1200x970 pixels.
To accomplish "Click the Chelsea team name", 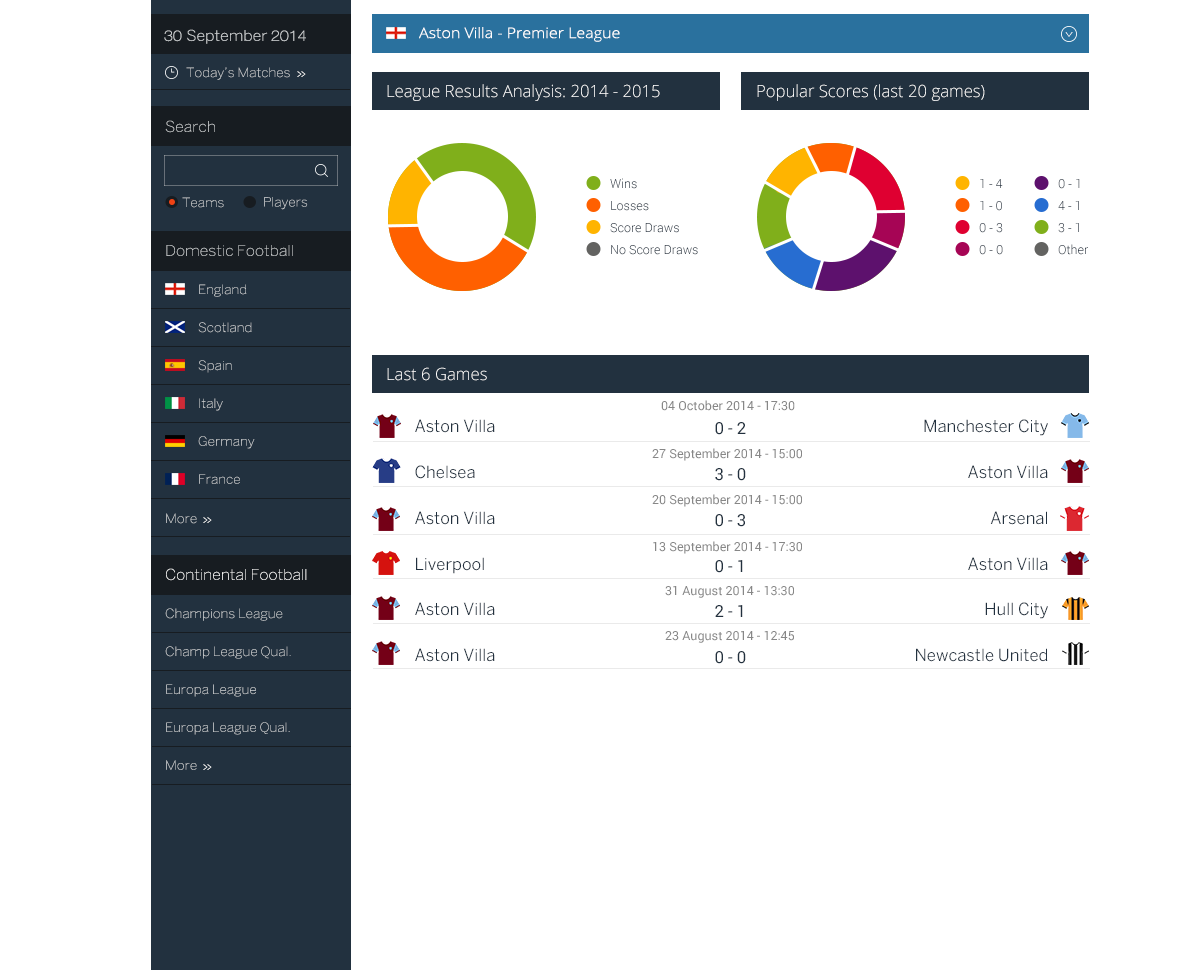I will click(x=445, y=472).
